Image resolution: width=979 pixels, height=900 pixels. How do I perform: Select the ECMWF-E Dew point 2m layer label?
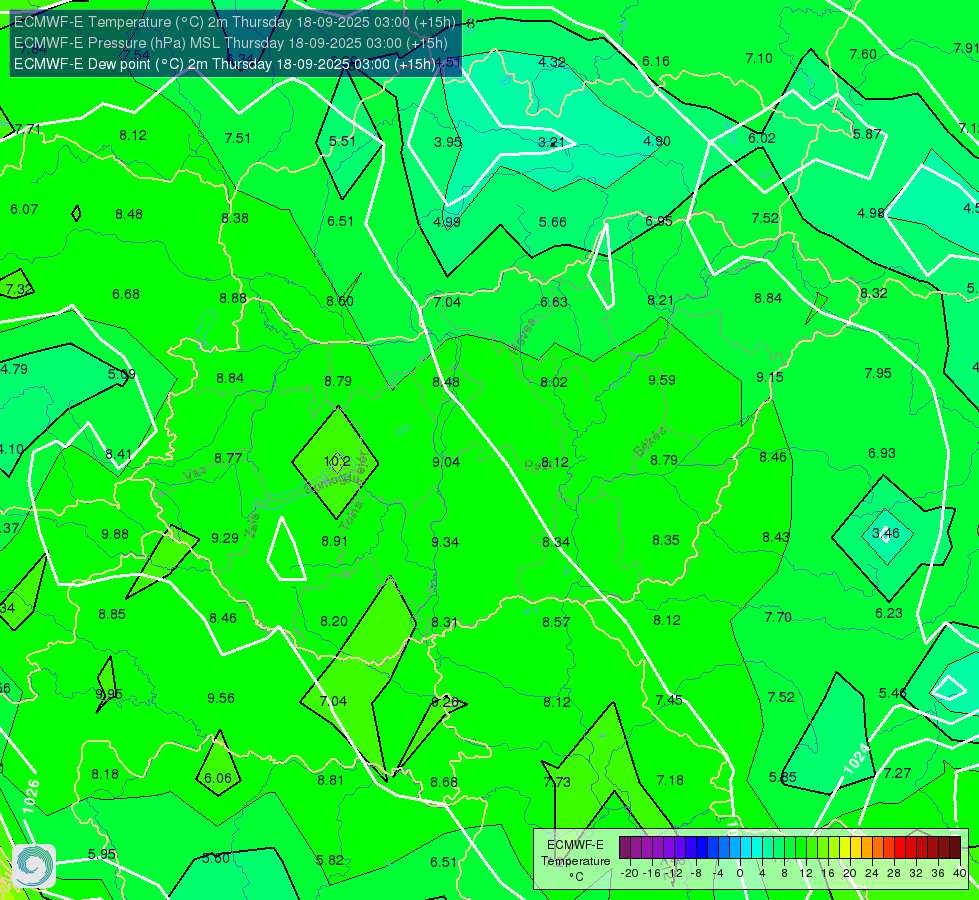[x=225, y=64]
